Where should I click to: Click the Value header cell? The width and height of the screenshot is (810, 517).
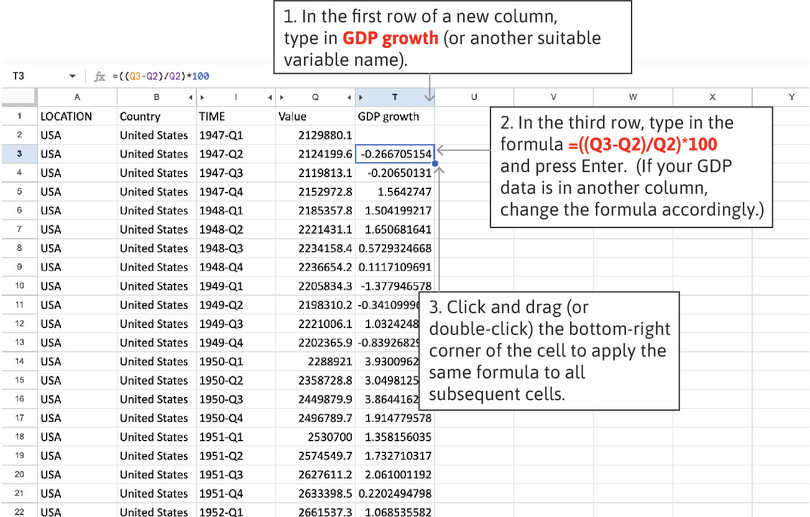[x=315, y=116]
